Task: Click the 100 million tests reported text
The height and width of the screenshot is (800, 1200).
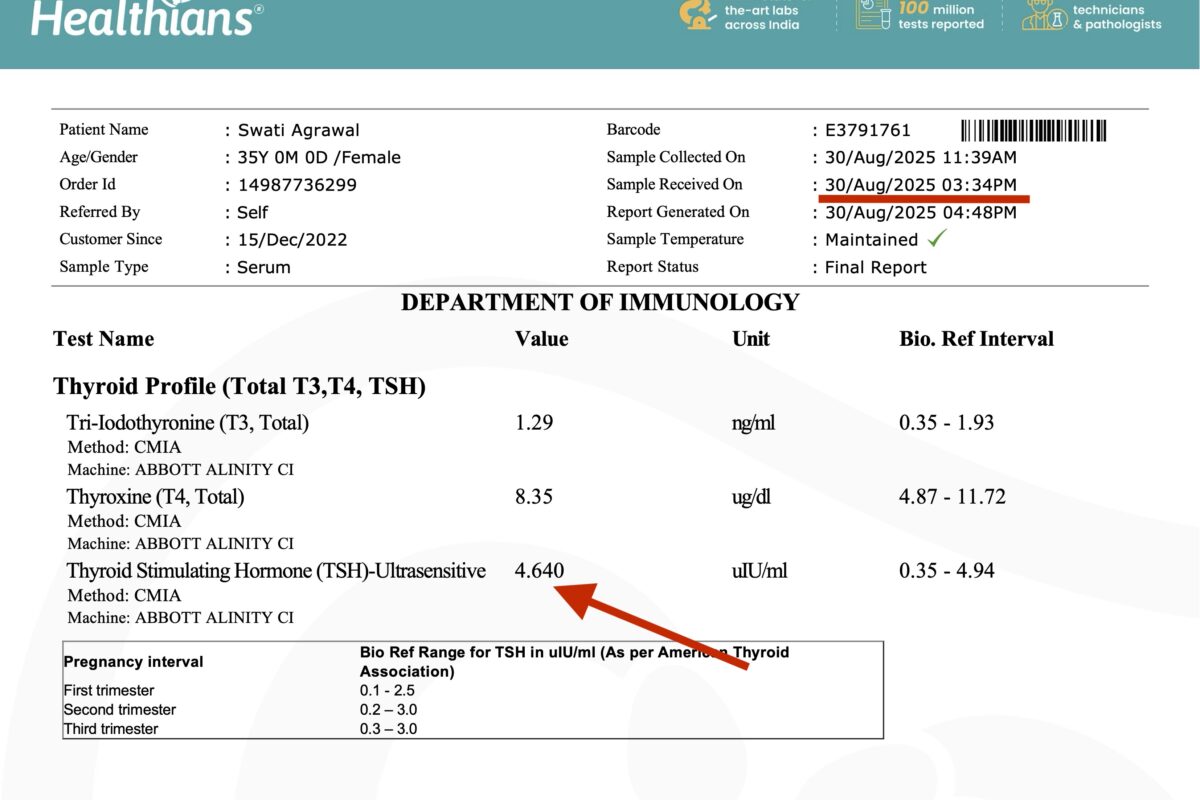Action: [941, 15]
